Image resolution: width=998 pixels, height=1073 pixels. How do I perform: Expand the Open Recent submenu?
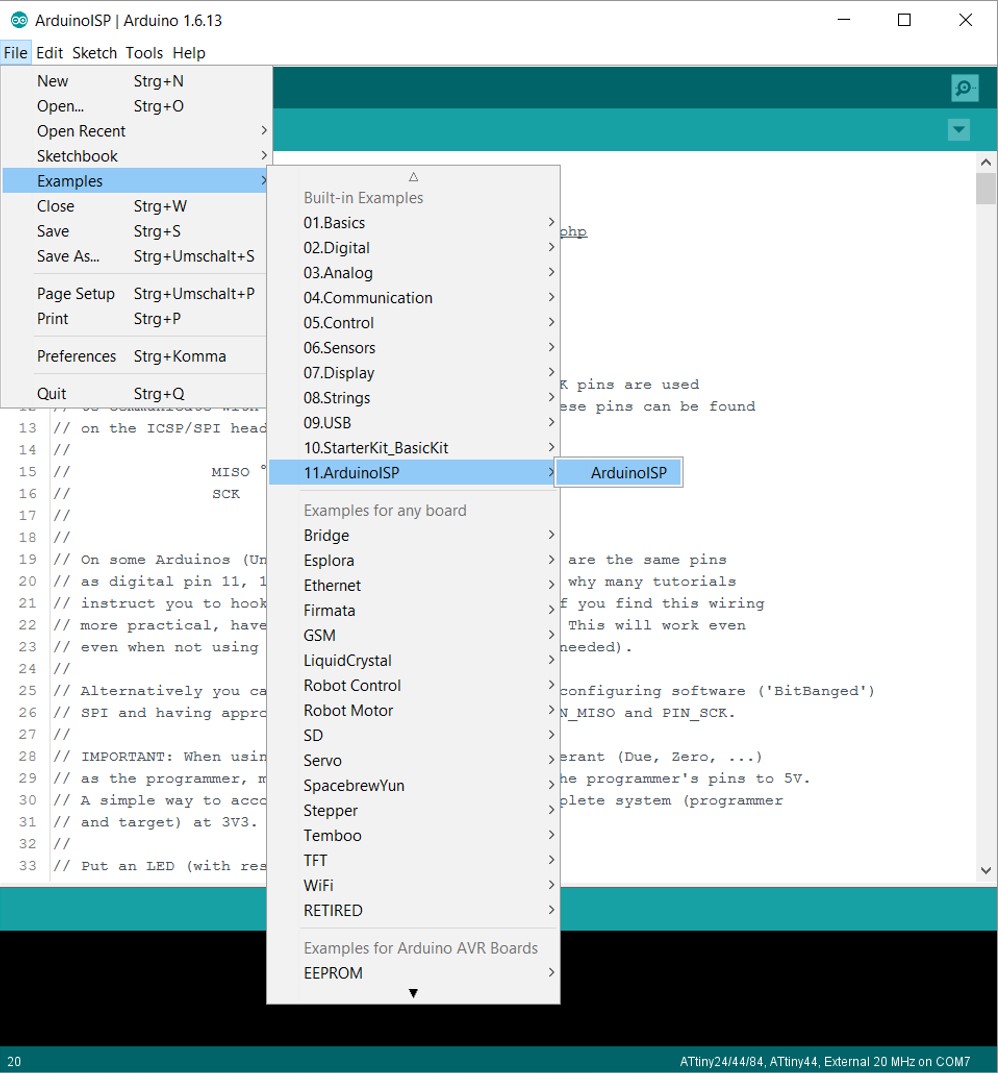[135, 131]
